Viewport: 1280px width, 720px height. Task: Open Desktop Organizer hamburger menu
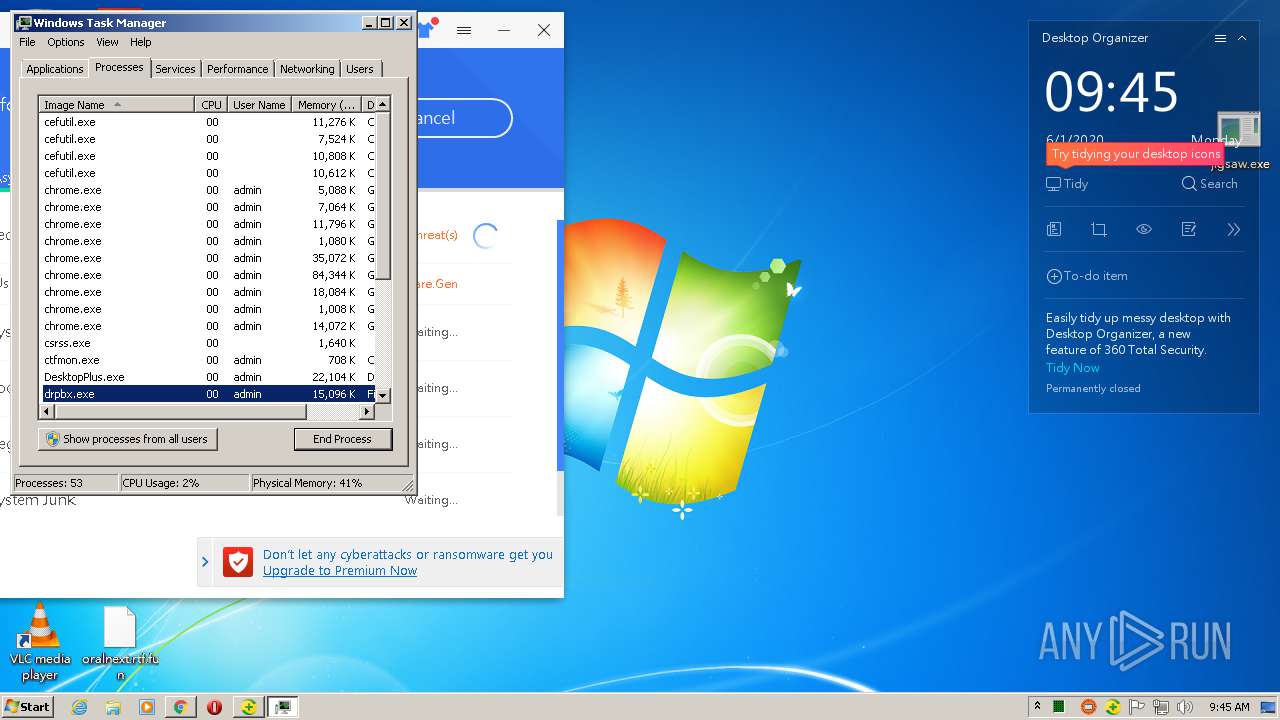(1220, 38)
